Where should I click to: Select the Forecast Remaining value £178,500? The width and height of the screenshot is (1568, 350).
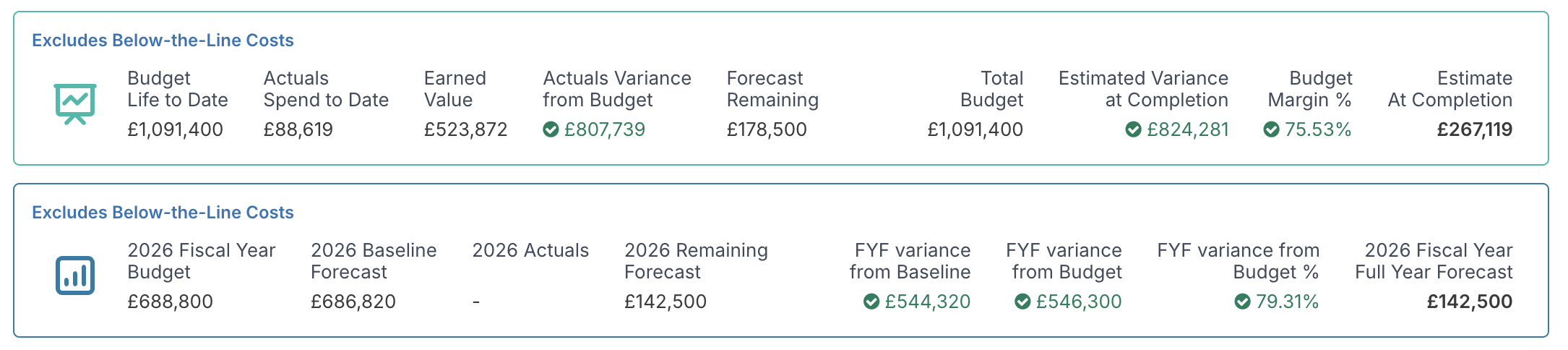coord(766,129)
